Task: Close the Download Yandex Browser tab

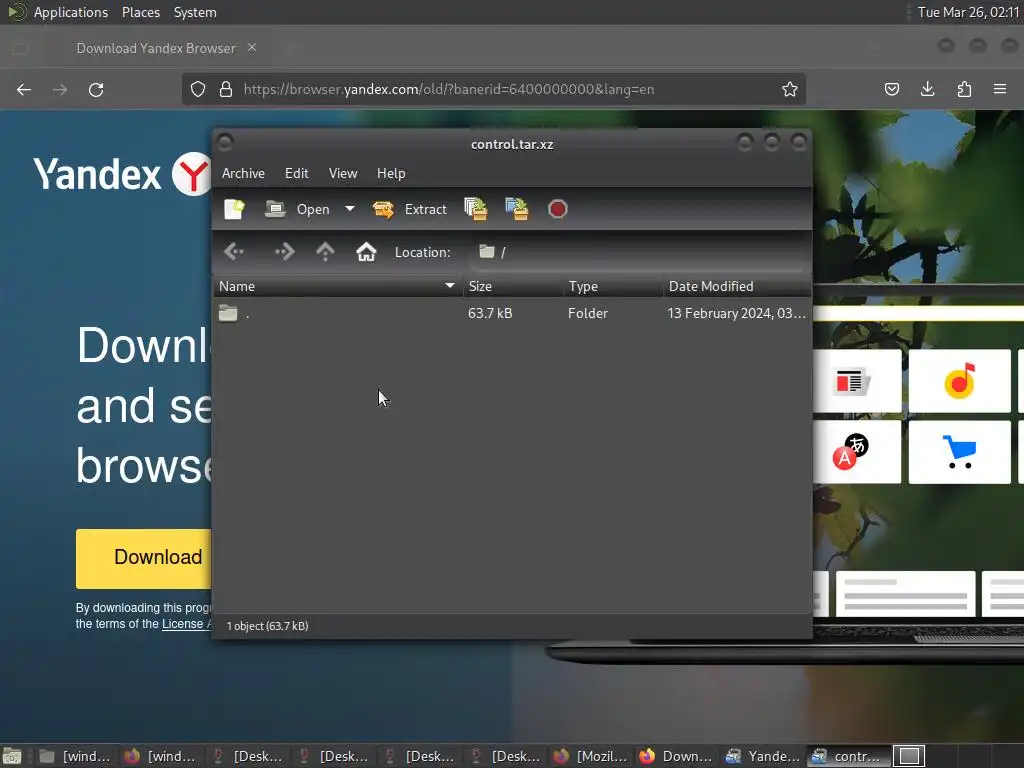Action: point(252,48)
